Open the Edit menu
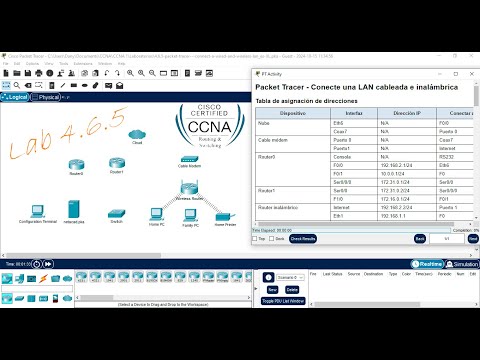This screenshot has width=480, height=360. pyautogui.click(x=17, y=63)
